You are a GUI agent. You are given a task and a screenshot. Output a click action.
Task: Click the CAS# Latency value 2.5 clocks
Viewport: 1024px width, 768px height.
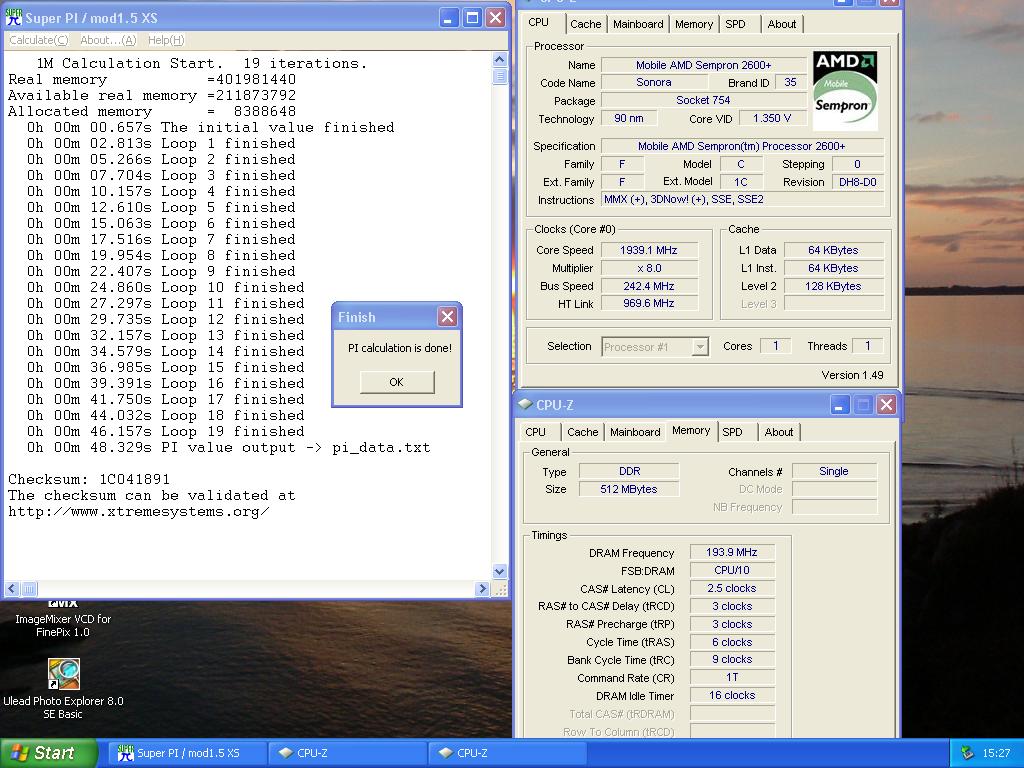coord(731,588)
